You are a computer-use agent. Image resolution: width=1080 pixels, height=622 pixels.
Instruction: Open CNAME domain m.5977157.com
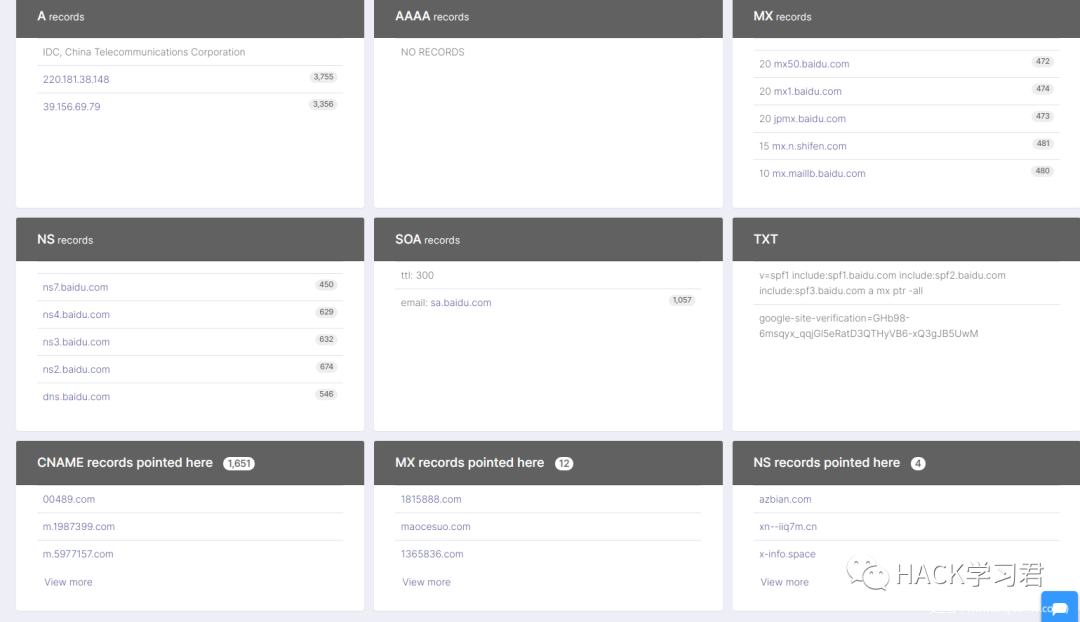pos(78,554)
